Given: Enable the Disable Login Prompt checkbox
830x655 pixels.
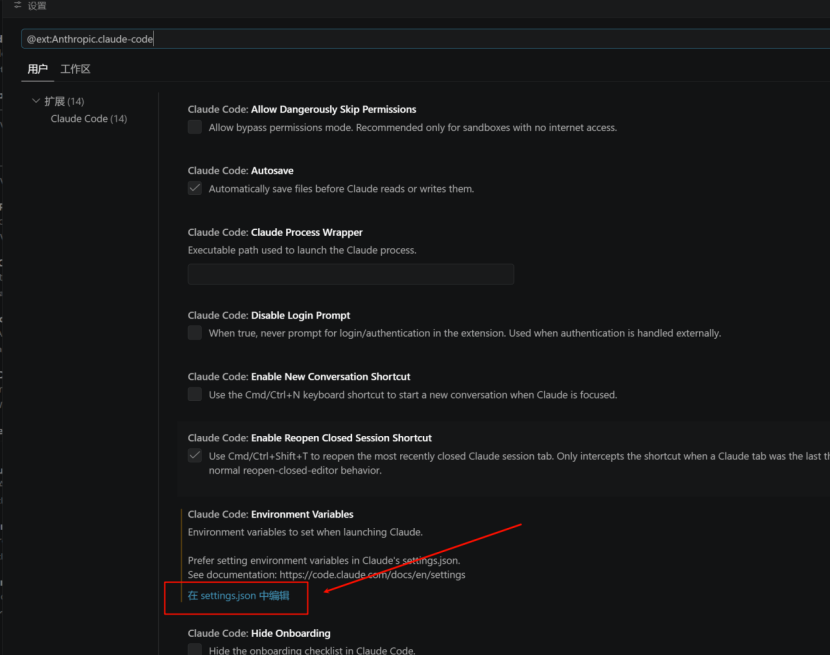Looking at the screenshot, I should [195, 333].
